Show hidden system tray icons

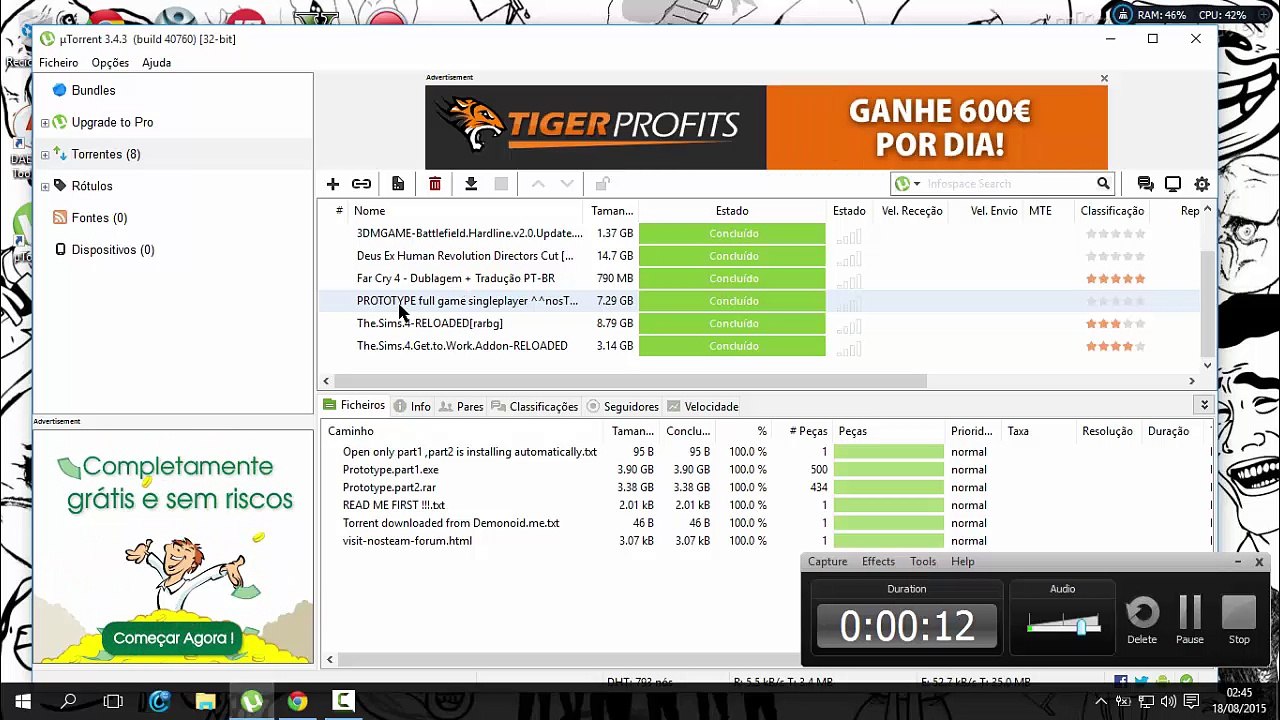click(1101, 702)
